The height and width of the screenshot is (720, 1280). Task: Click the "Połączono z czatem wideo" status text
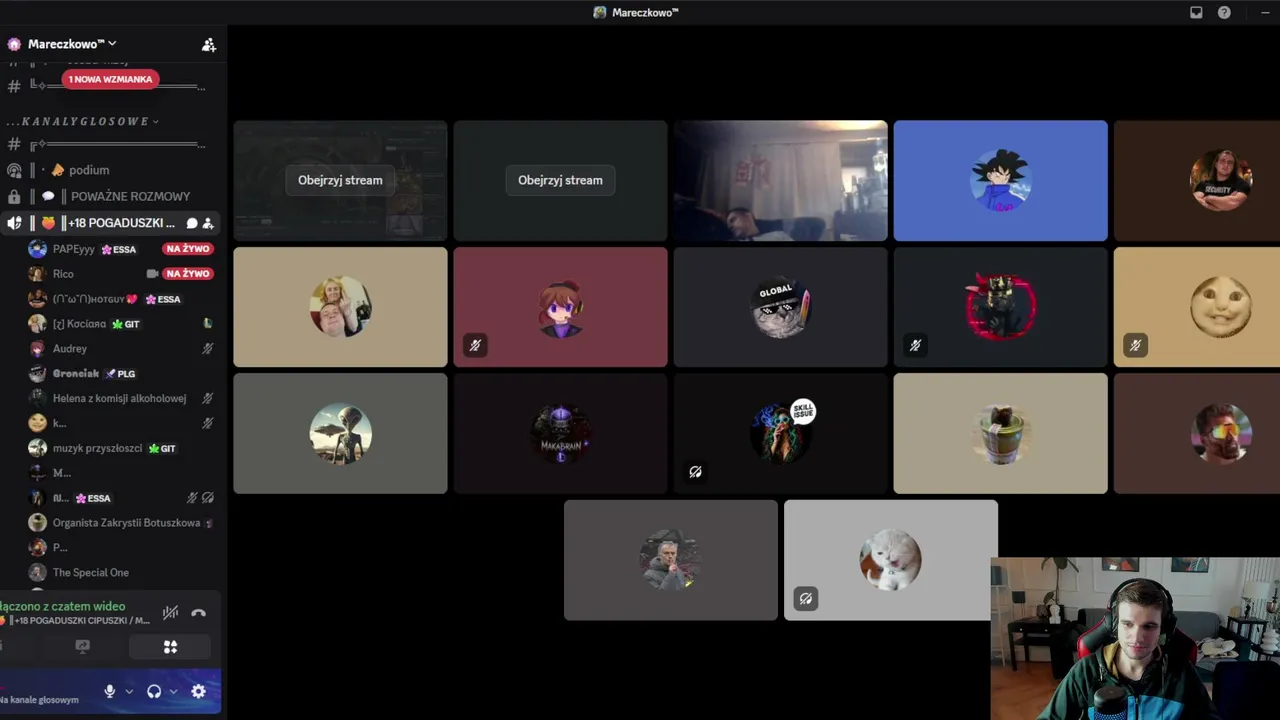pyautogui.click(x=62, y=606)
